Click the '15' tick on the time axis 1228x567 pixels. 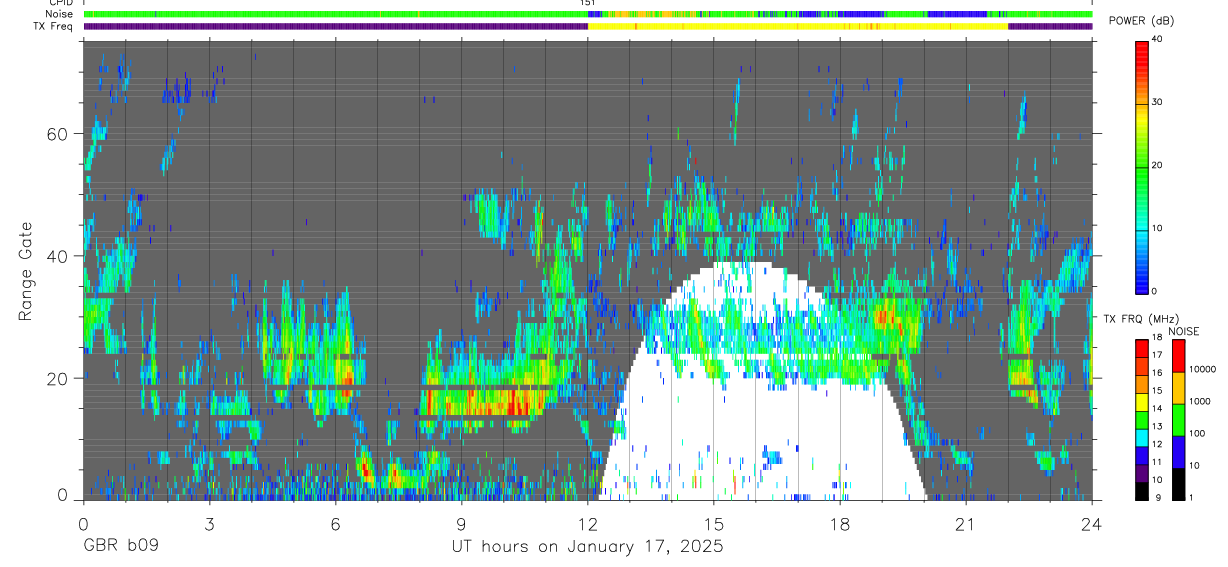tap(714, 523)
